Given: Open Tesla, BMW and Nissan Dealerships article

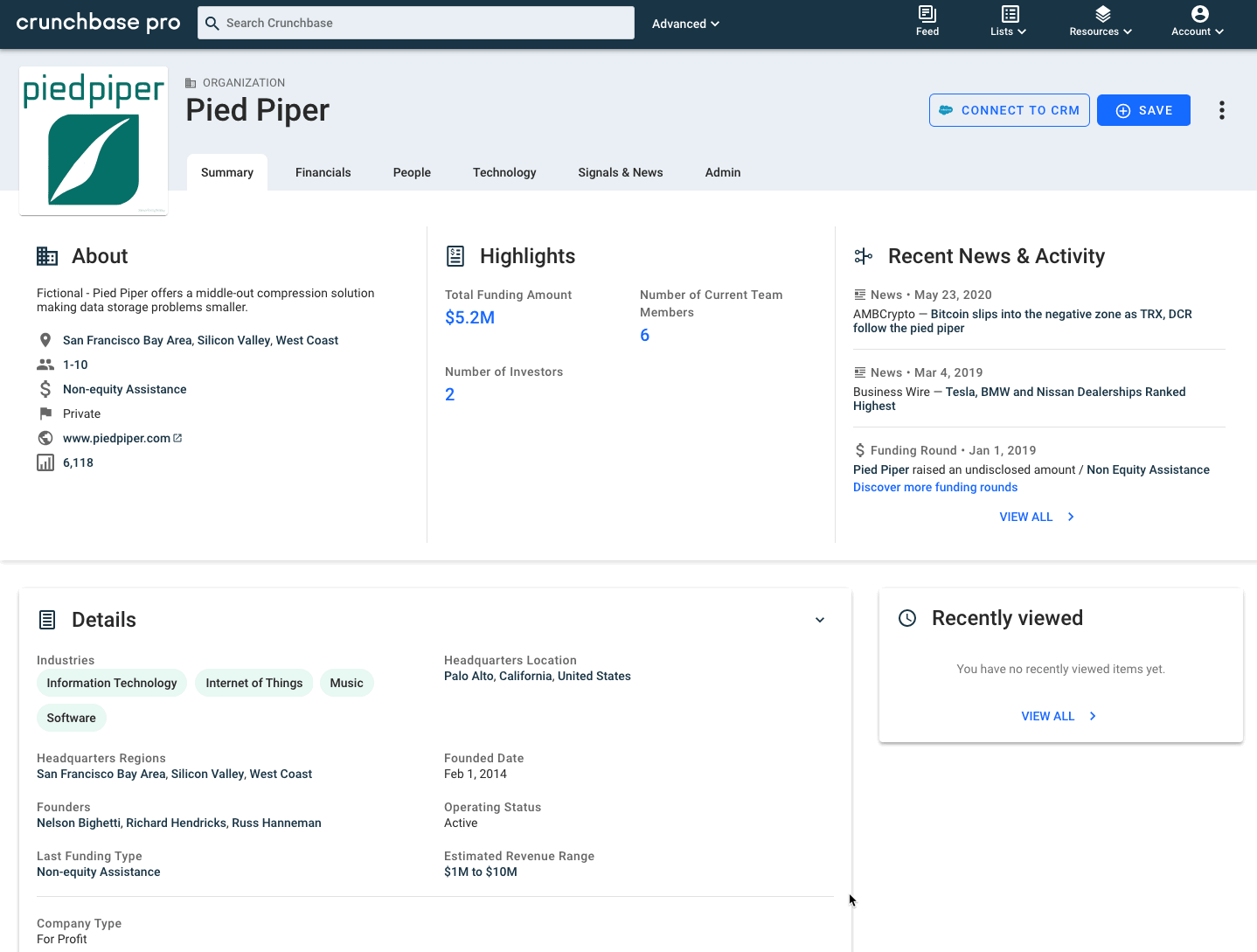Looking at the screenshot, I should [1019, 399].
